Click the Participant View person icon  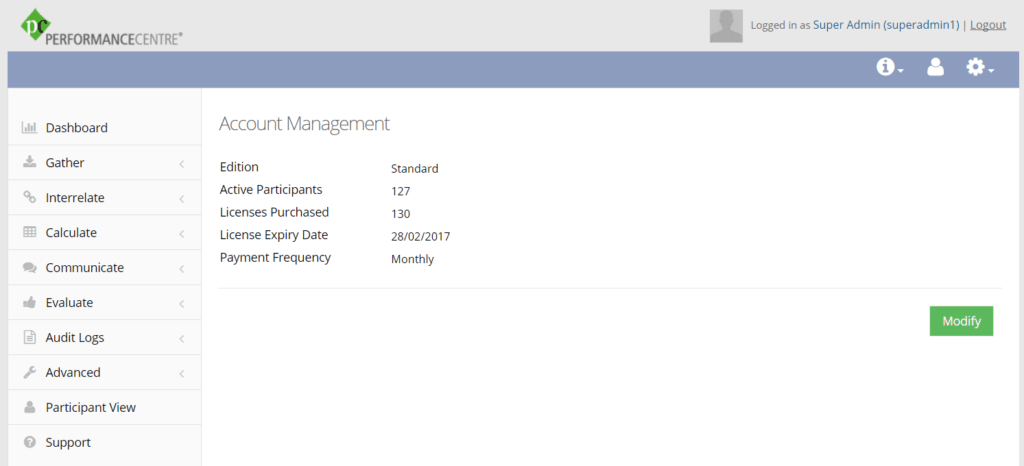29,407
